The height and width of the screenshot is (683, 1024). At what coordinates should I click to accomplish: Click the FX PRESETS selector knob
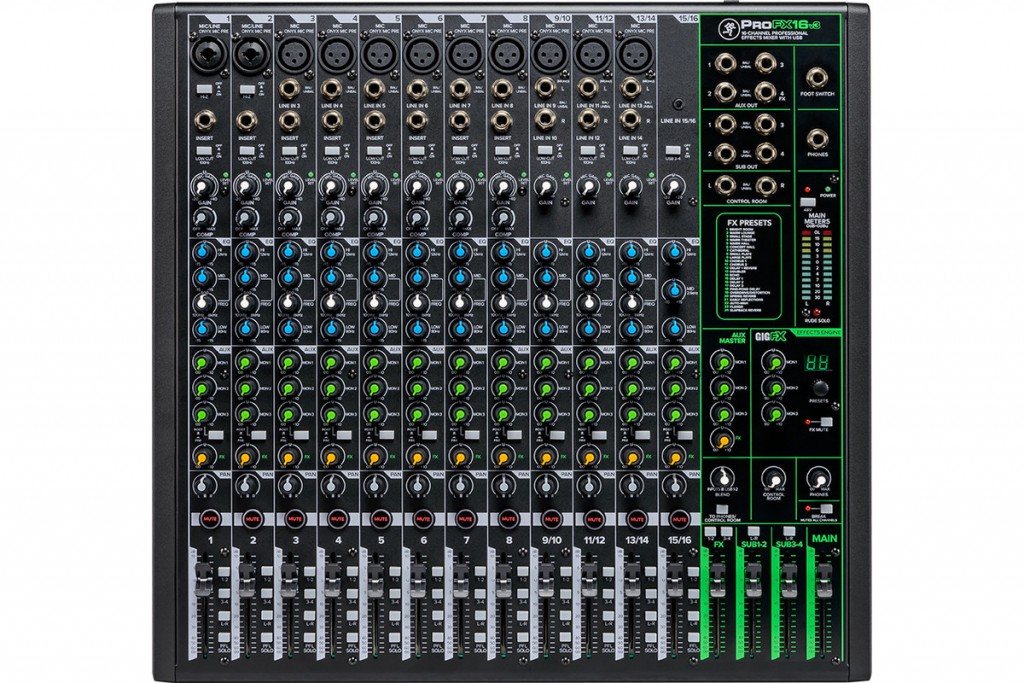pos(819,387)
